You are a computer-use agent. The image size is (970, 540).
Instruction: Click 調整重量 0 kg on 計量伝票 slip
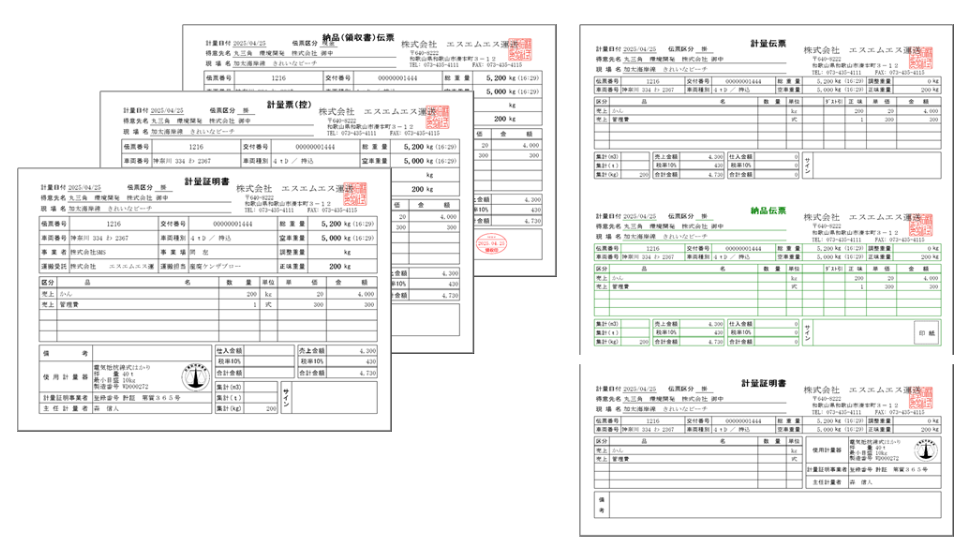[916, 82]
